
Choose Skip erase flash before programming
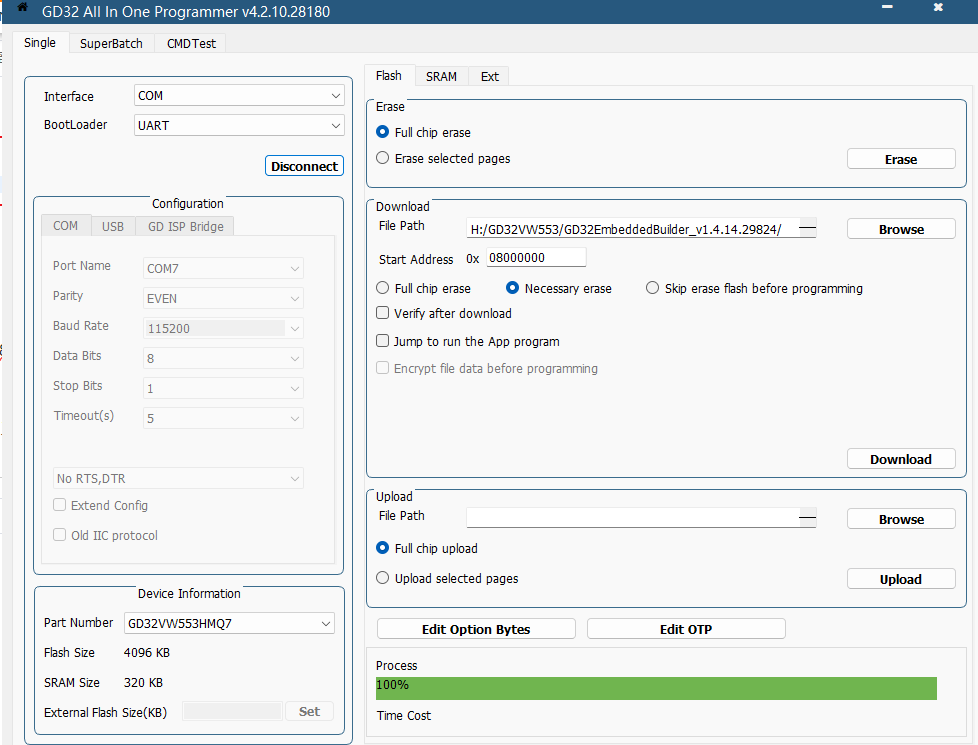653,288
